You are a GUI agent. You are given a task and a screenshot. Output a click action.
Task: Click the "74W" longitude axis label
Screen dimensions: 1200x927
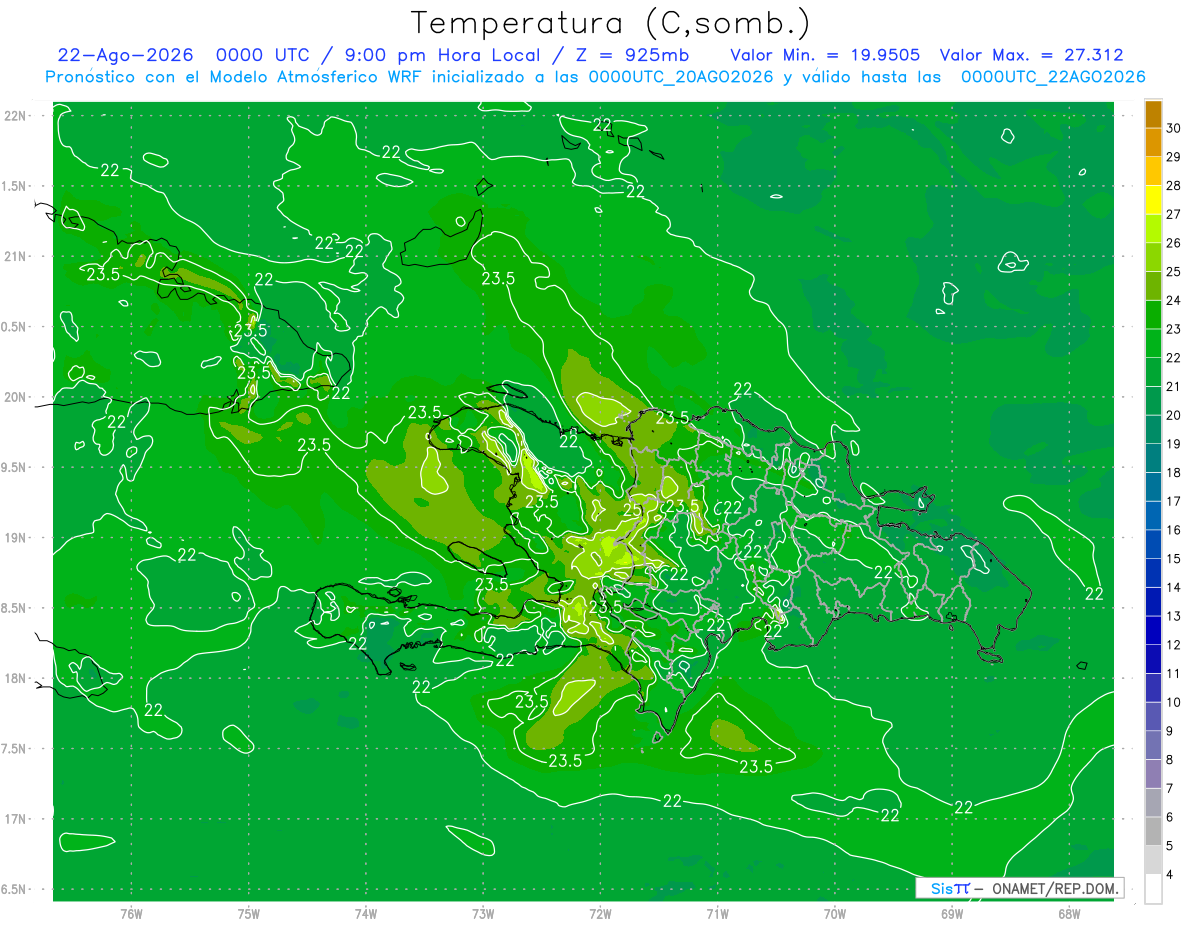pos(366,913)
